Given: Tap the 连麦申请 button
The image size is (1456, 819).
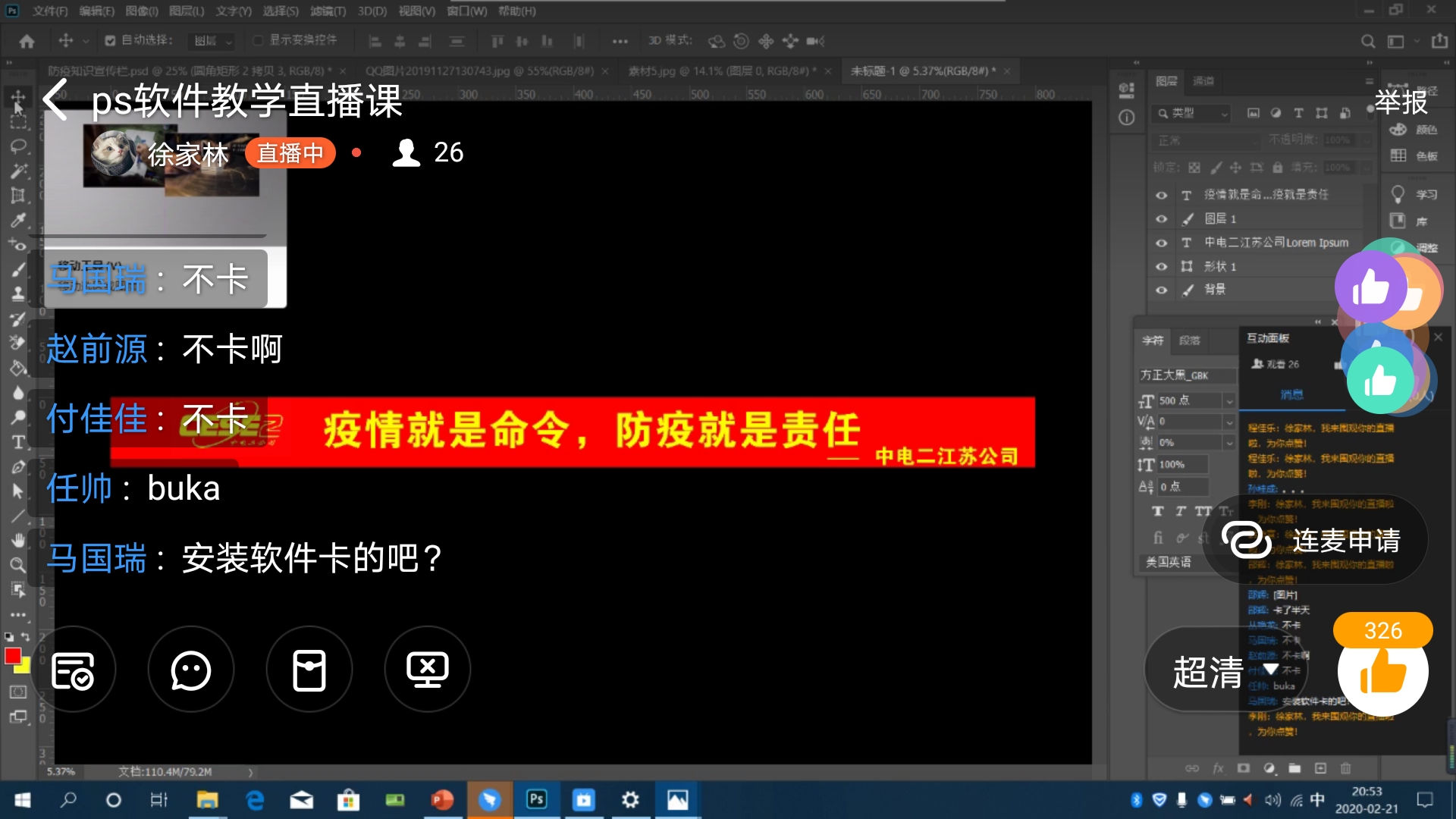Looking at the screenshot, I should coord(1316,541).
